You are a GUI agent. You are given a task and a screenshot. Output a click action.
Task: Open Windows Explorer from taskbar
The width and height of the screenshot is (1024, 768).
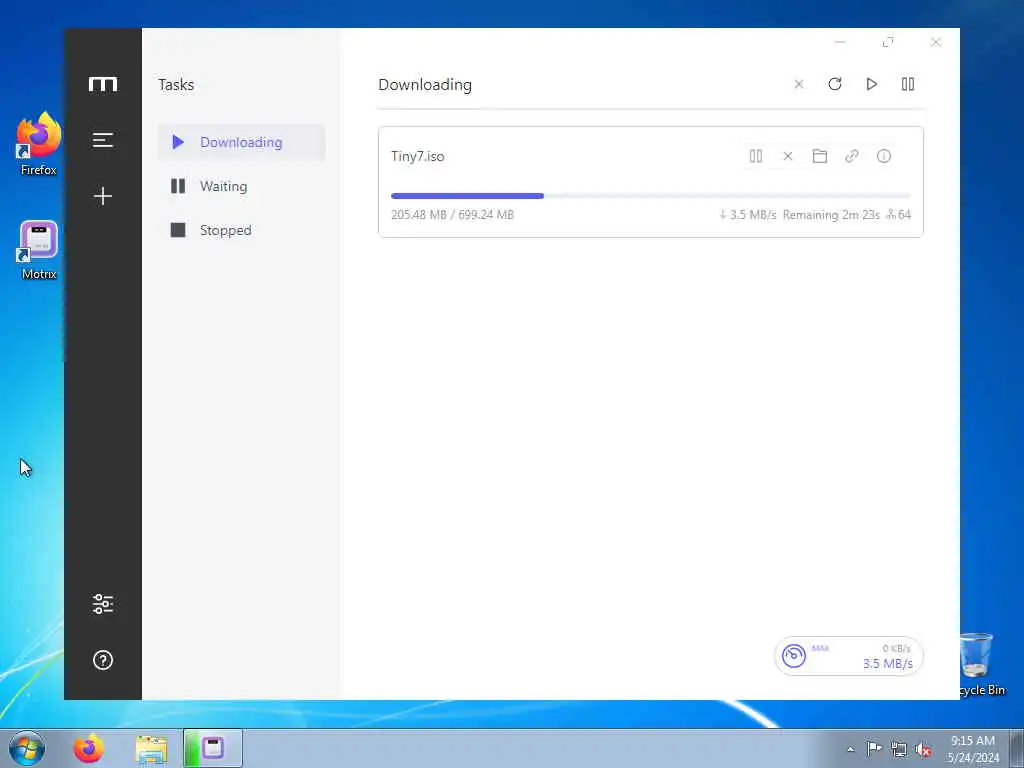point(152,748)
